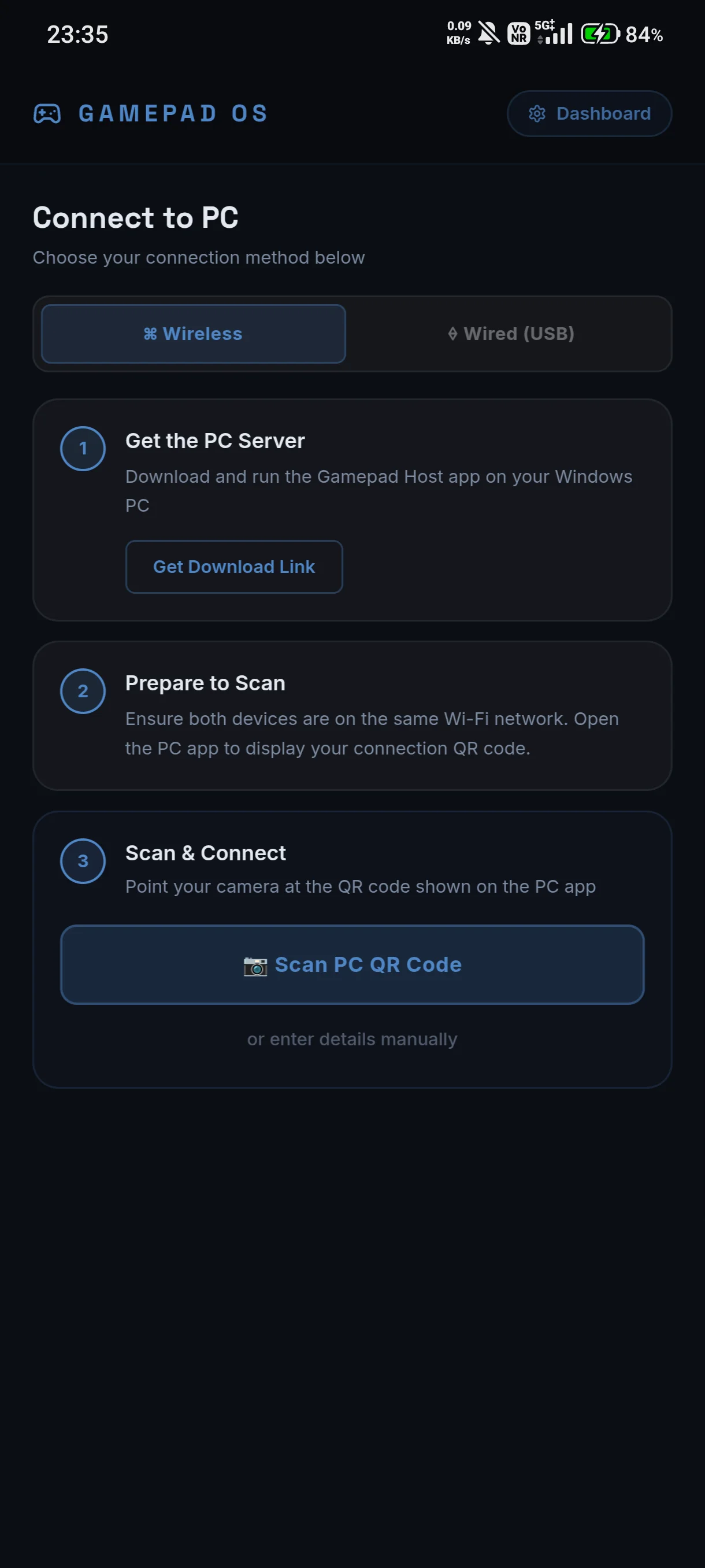Click Get Download Link button
Image resolution: width=705 pixels, height=1568 pixels.
pyautogui.click(x=234, y=567)
